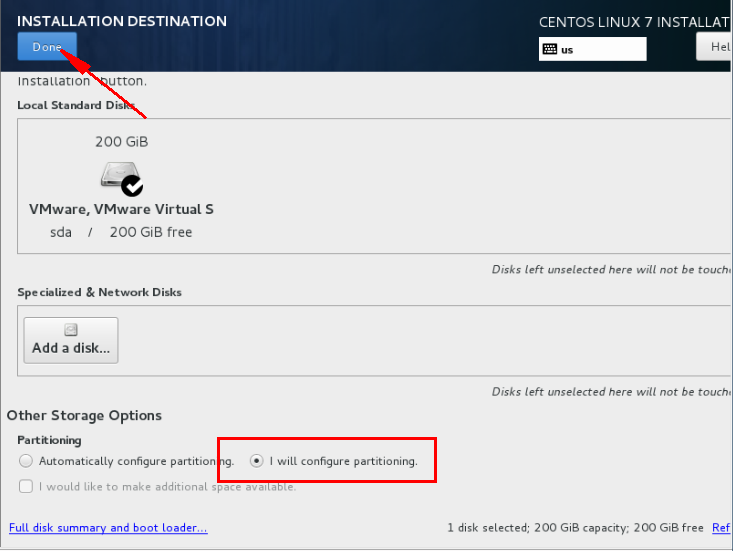
Task: Click the sda / 200 GiB free text
Action: (121, 232)
